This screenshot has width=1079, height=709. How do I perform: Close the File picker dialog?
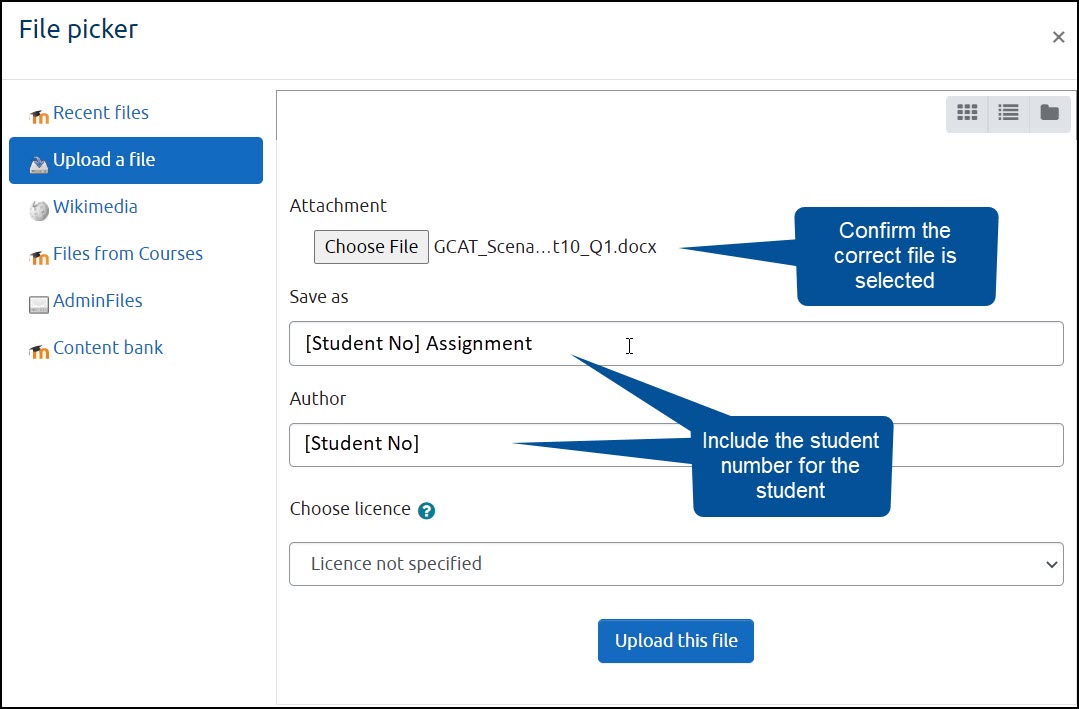click(1058, 37)
